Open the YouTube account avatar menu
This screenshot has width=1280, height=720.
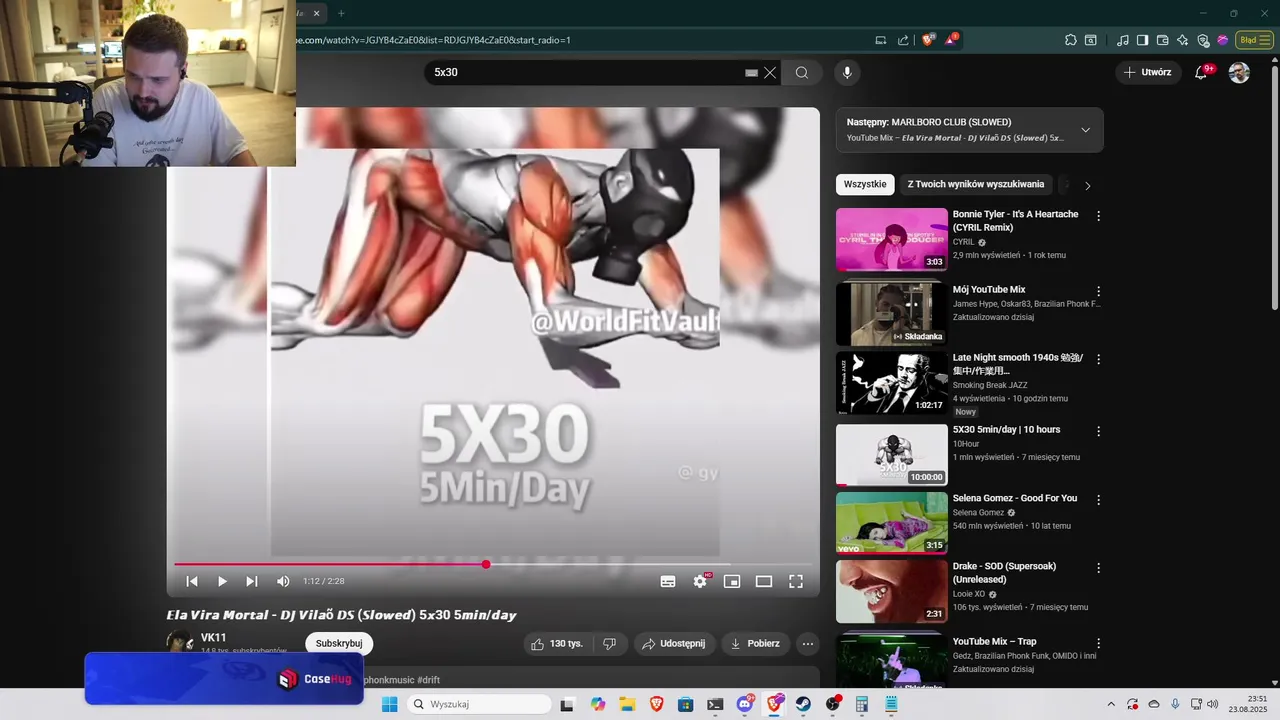click(1239, 72)
